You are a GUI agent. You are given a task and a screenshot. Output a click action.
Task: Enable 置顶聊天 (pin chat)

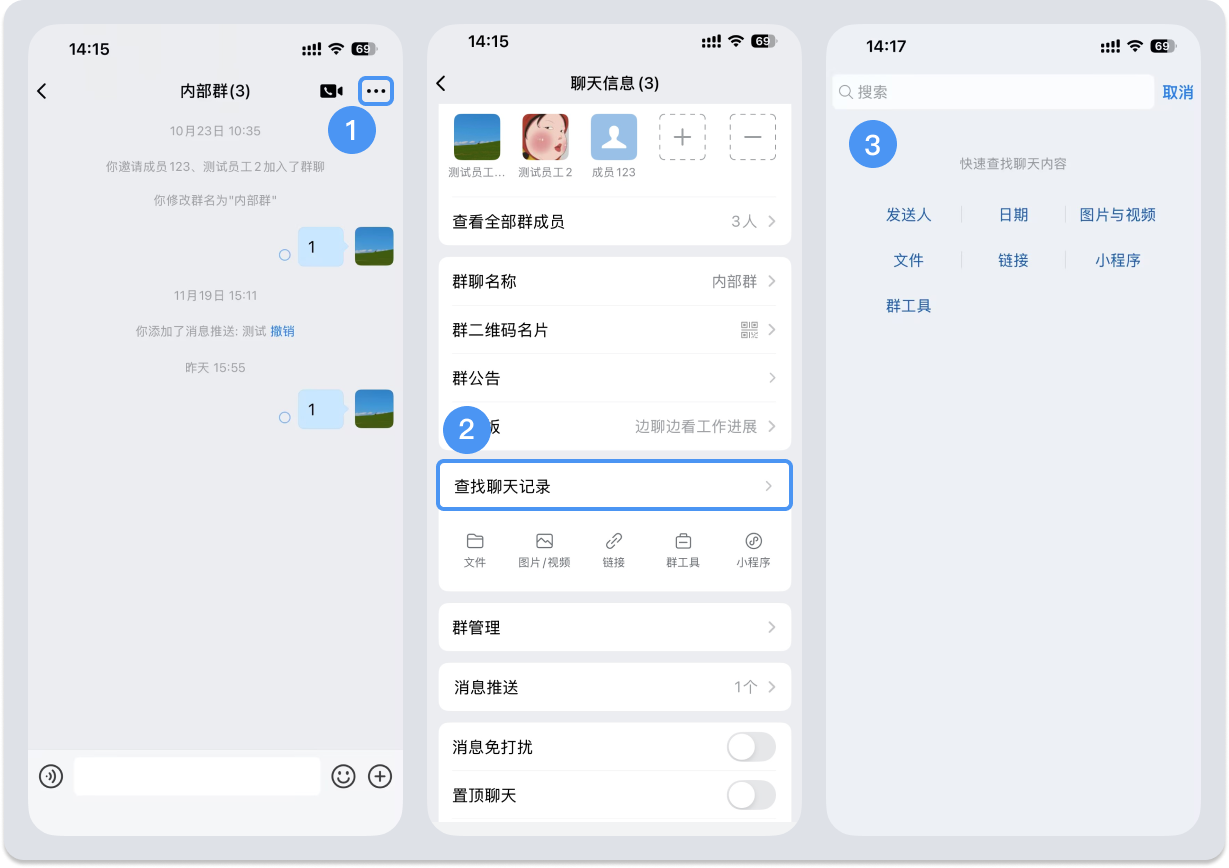(751, 796)
